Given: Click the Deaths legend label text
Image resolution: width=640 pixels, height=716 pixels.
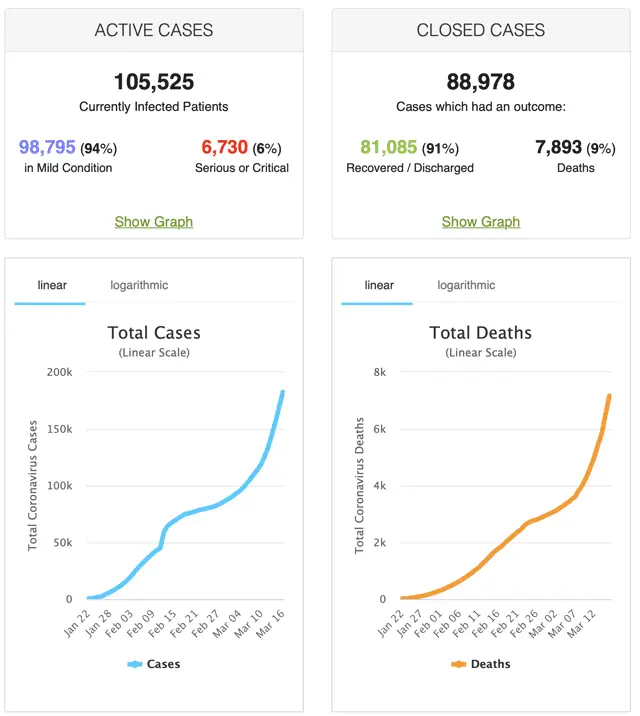Looking at the screenshot, I should [491, 664].
